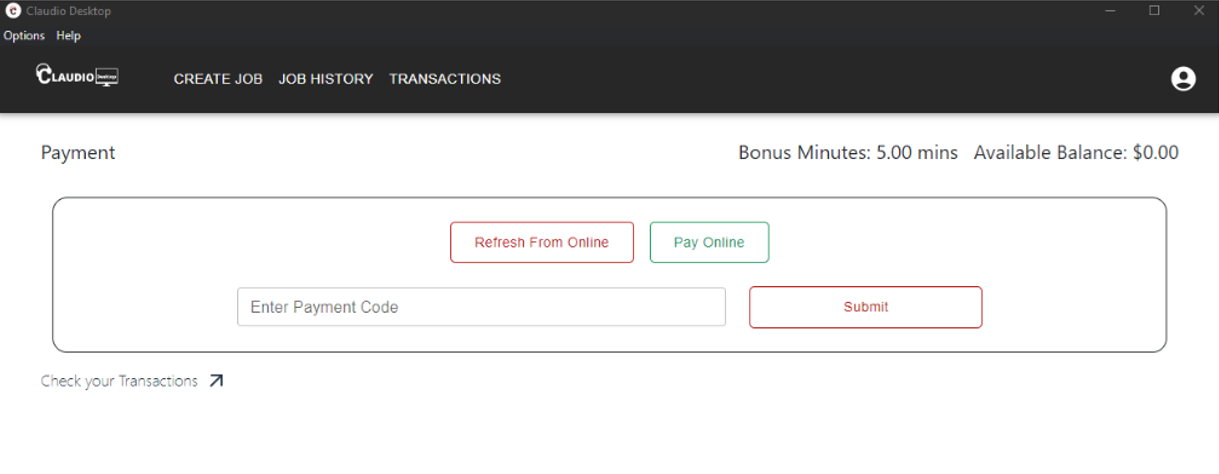Focus the Enter Payment Code field
This screenshot has height=474, width=1219.
point(481,307)
